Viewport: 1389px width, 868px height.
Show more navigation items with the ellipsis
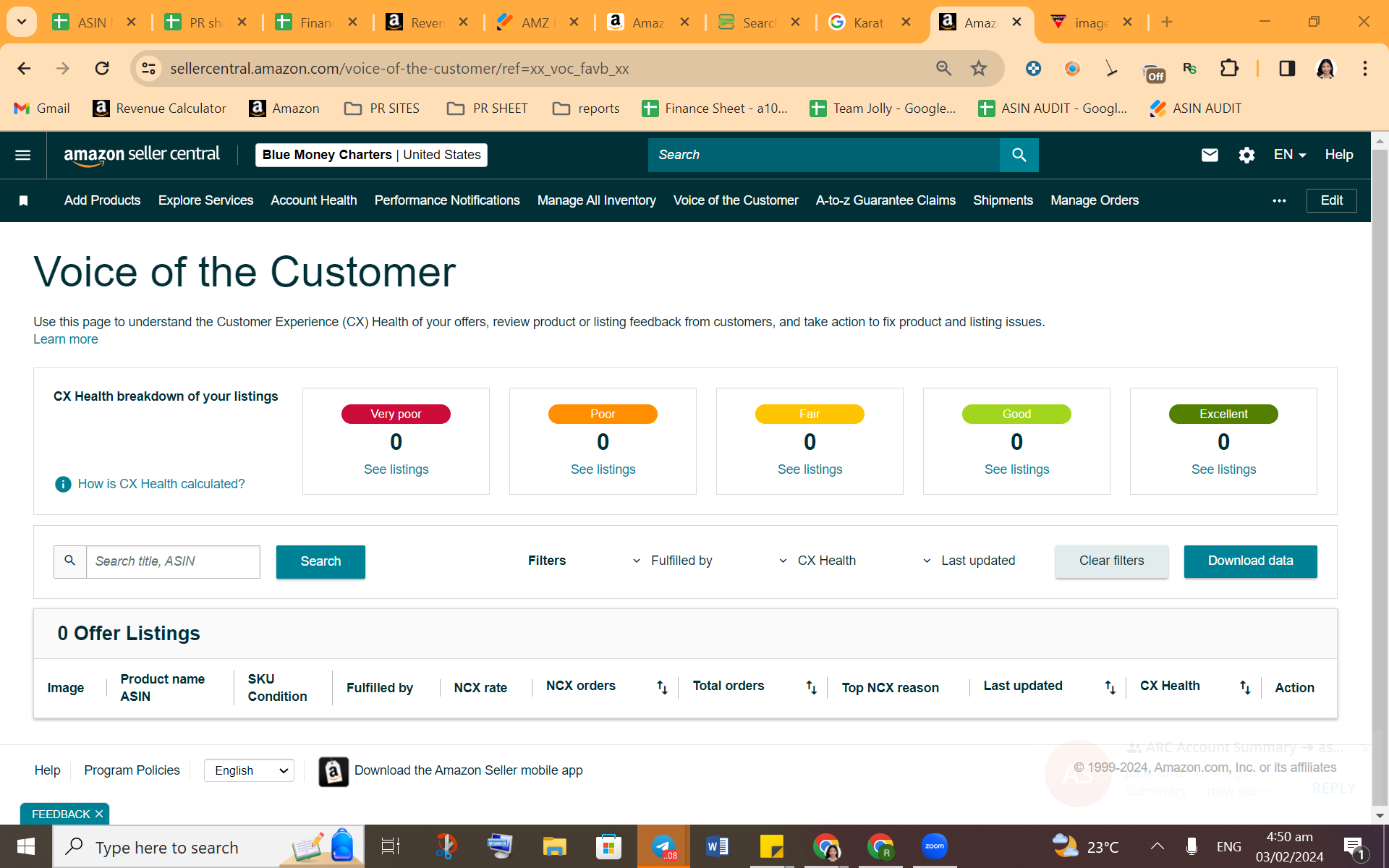[x=1279, y=200]
